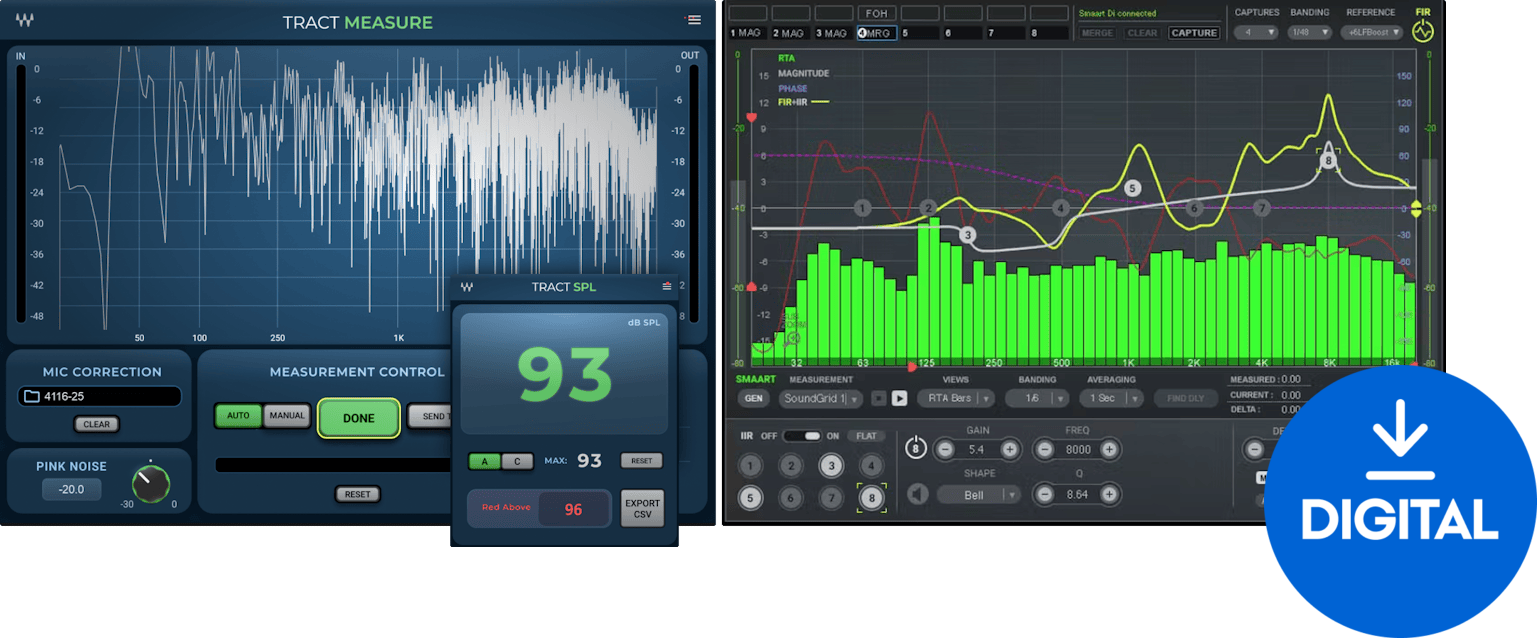Image resolution: width=1537 pixels, height=638 pixels.
Task: Toggle IIR band 5
Action: (x=750, y=497)
